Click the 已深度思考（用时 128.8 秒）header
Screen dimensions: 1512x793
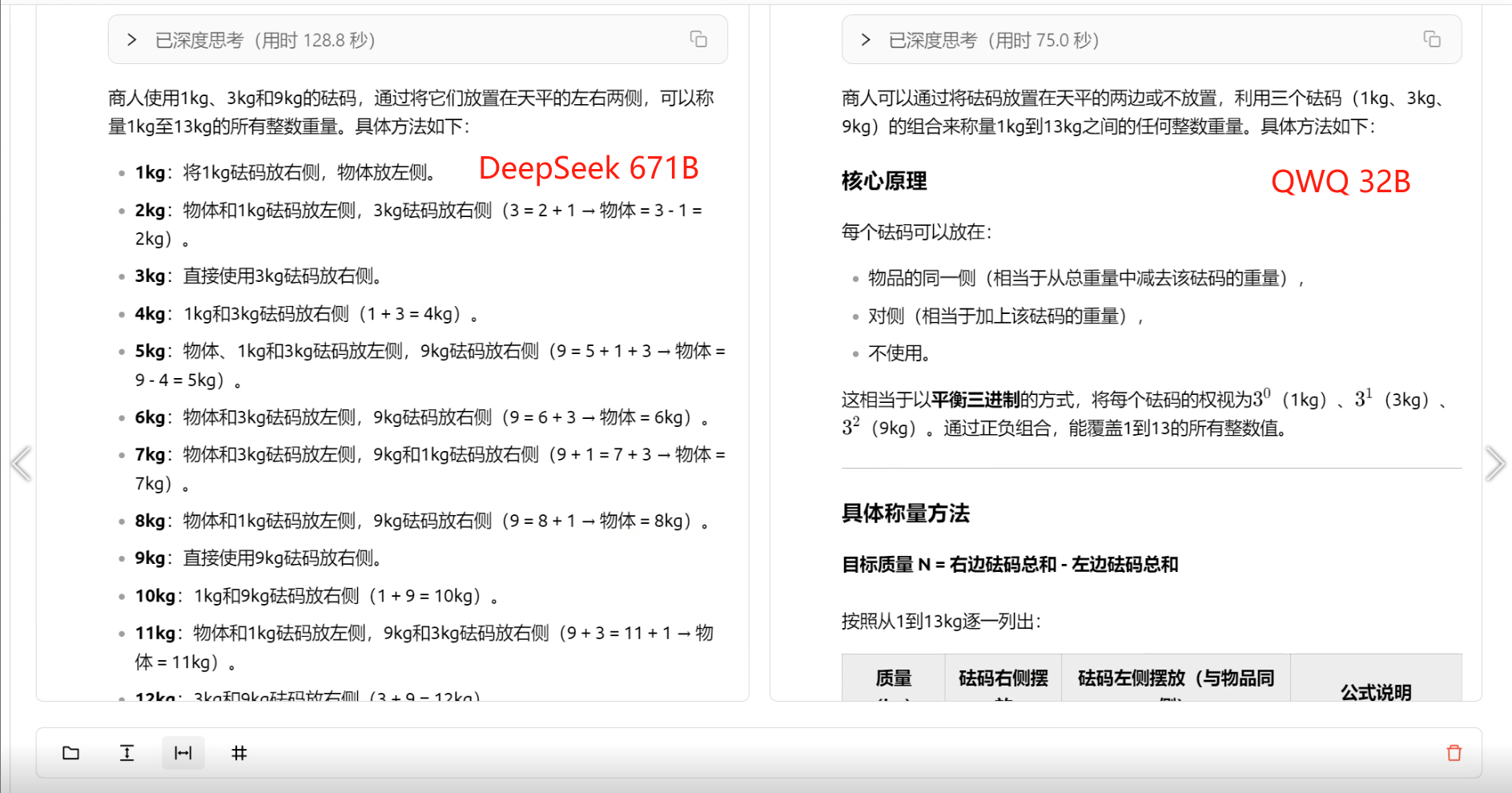click(264, 38)
